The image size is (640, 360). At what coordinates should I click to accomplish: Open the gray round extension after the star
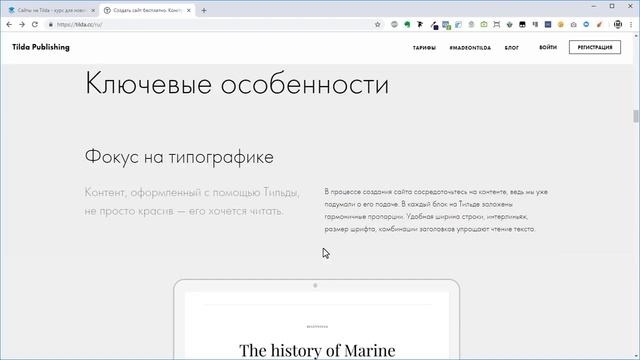(394, 24)
